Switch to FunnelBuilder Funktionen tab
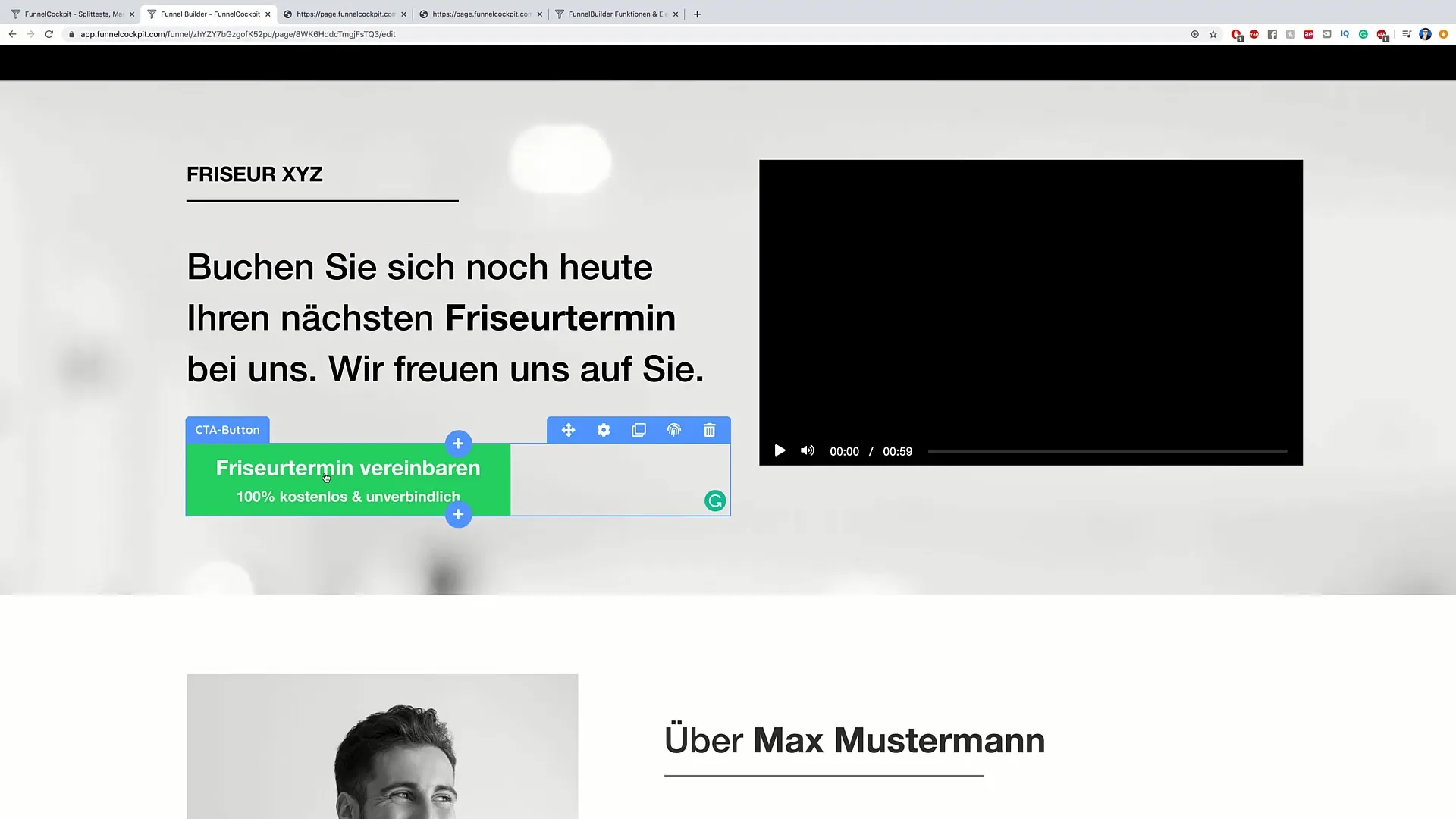Viewport: 1456px width, 819px height. coord(616,14)
